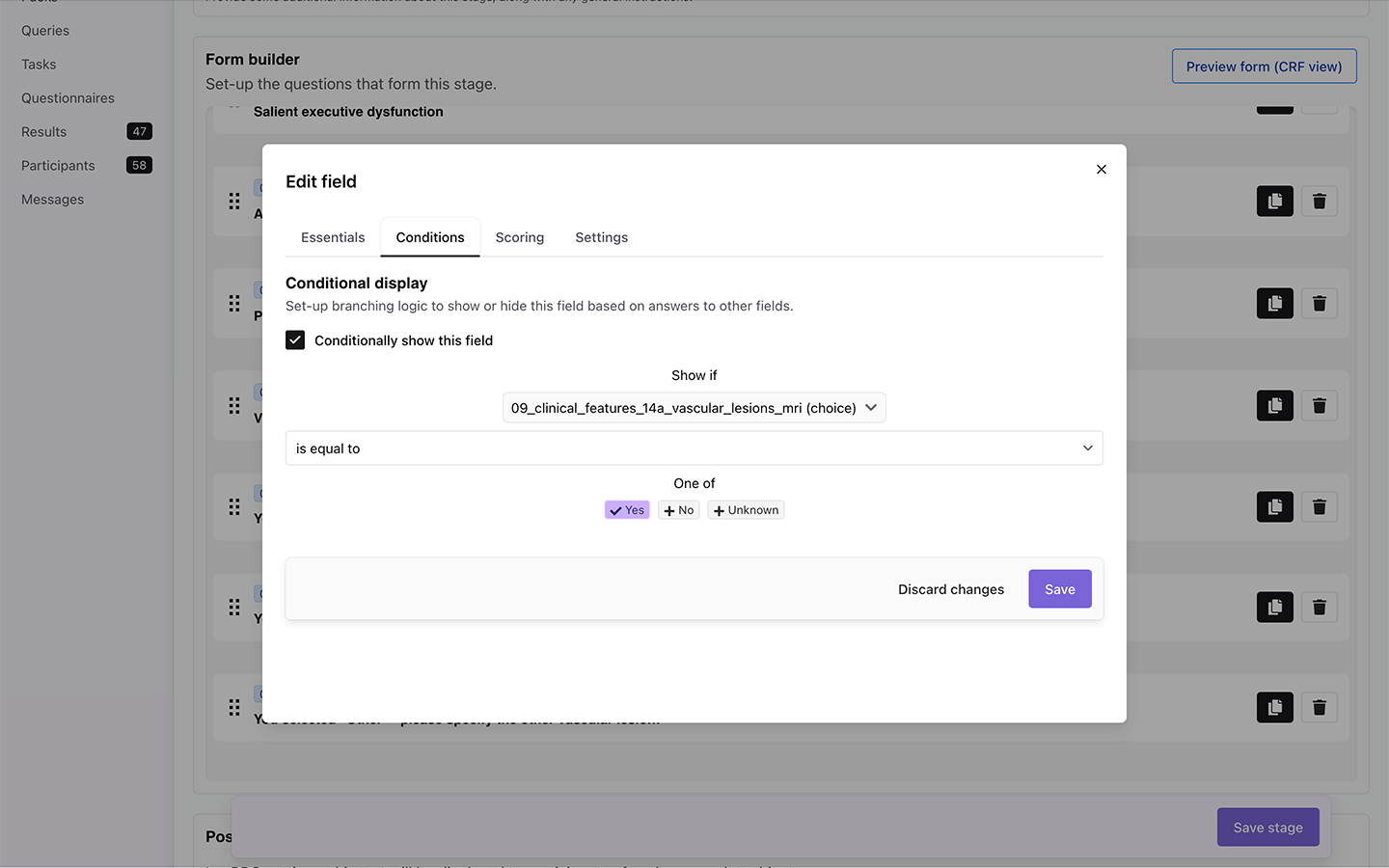
Task: Duplicate the field row starting with 'V'
Action: point(1275,406)
